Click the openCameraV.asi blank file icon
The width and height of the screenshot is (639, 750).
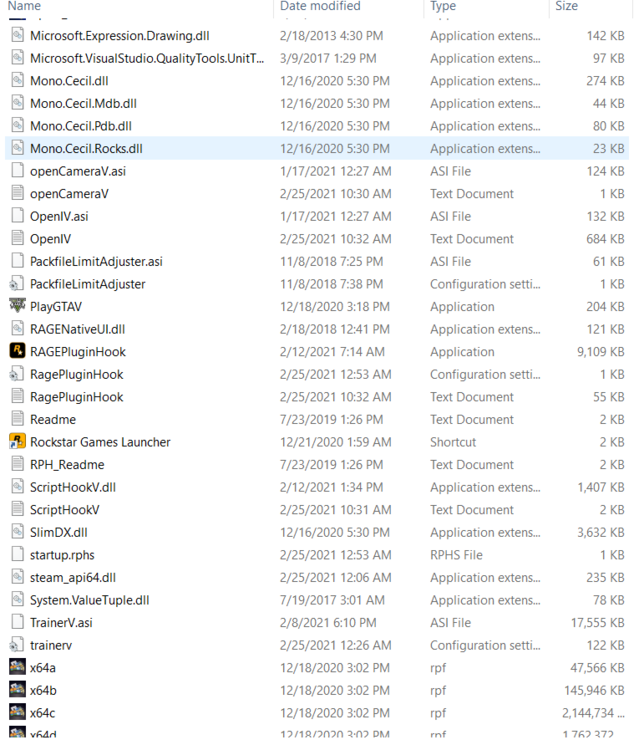[x=18, y=171]
